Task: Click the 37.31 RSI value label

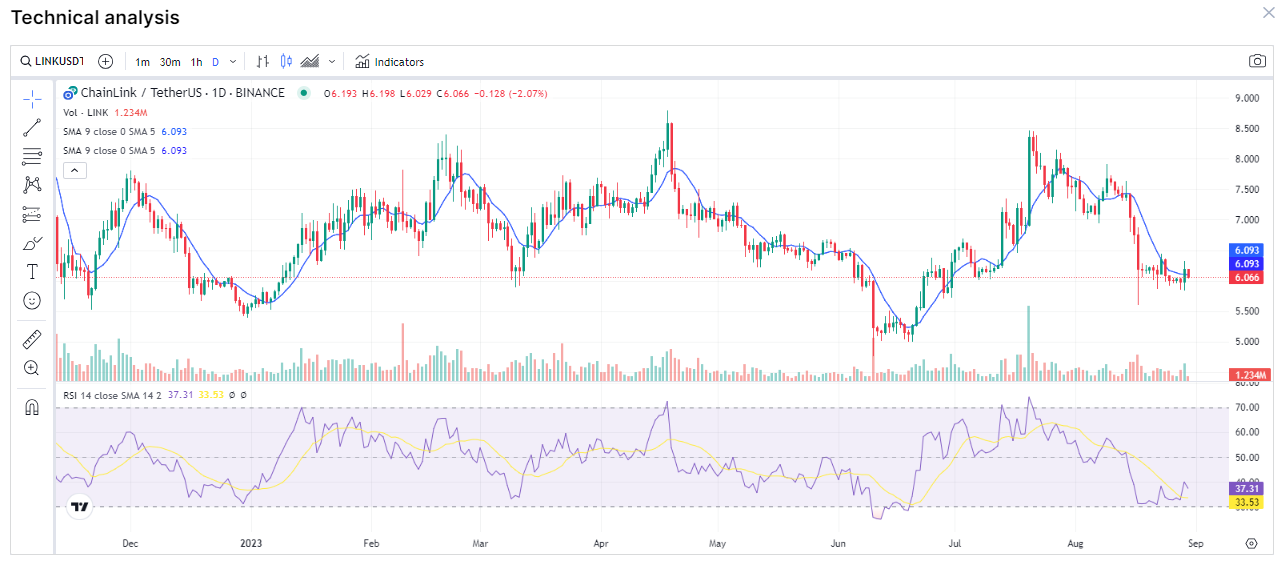Action: point(1246,489)
